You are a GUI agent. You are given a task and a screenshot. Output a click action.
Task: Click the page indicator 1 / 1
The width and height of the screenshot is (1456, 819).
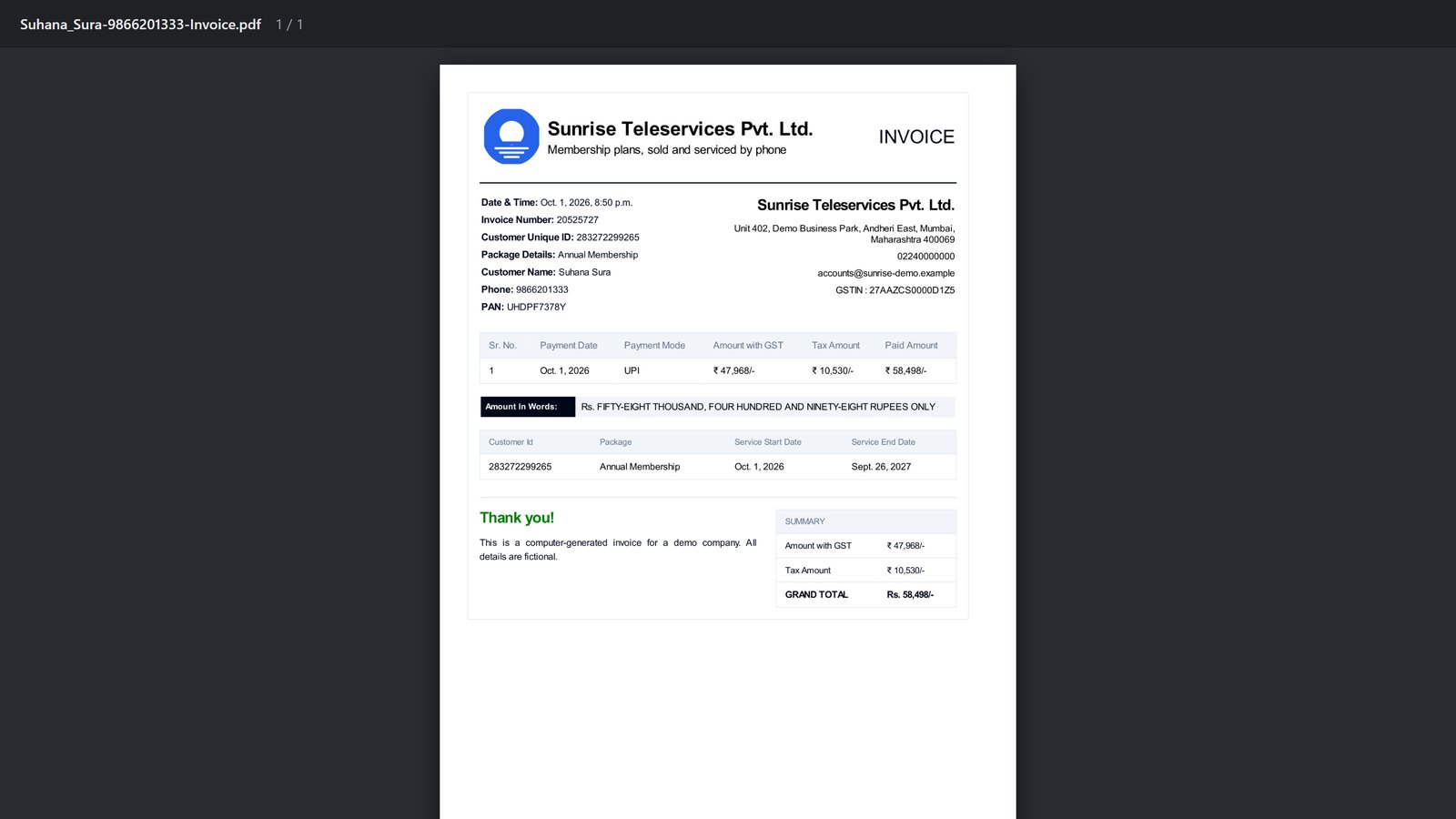289,25
